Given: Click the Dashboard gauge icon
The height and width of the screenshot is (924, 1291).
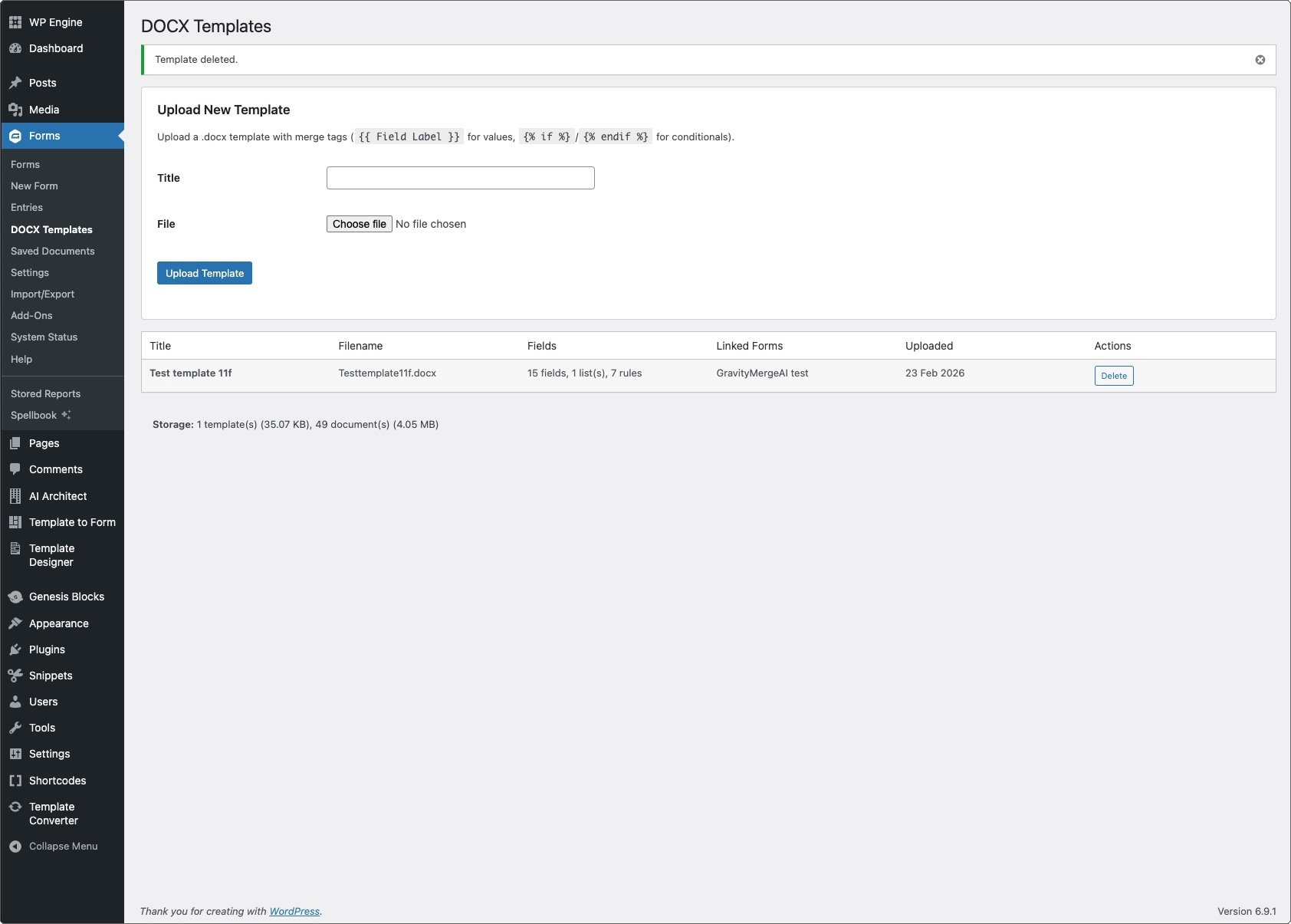Looking at the screenshot, I should pos(15,48).
